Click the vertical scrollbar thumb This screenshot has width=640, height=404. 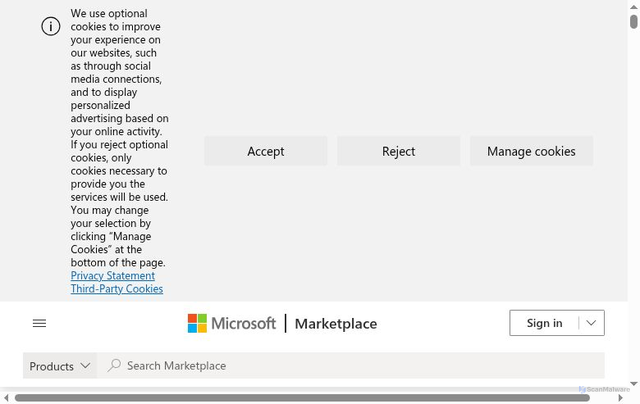coord(633,21)
